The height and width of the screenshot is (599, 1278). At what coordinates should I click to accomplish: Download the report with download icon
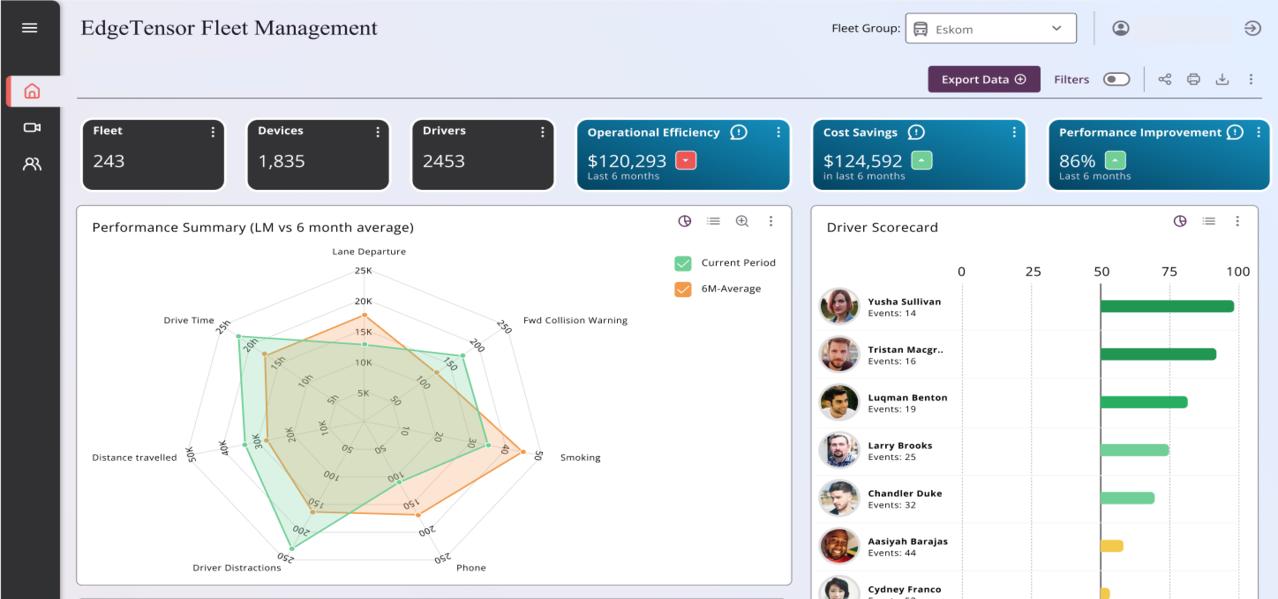click(1222, 80)
